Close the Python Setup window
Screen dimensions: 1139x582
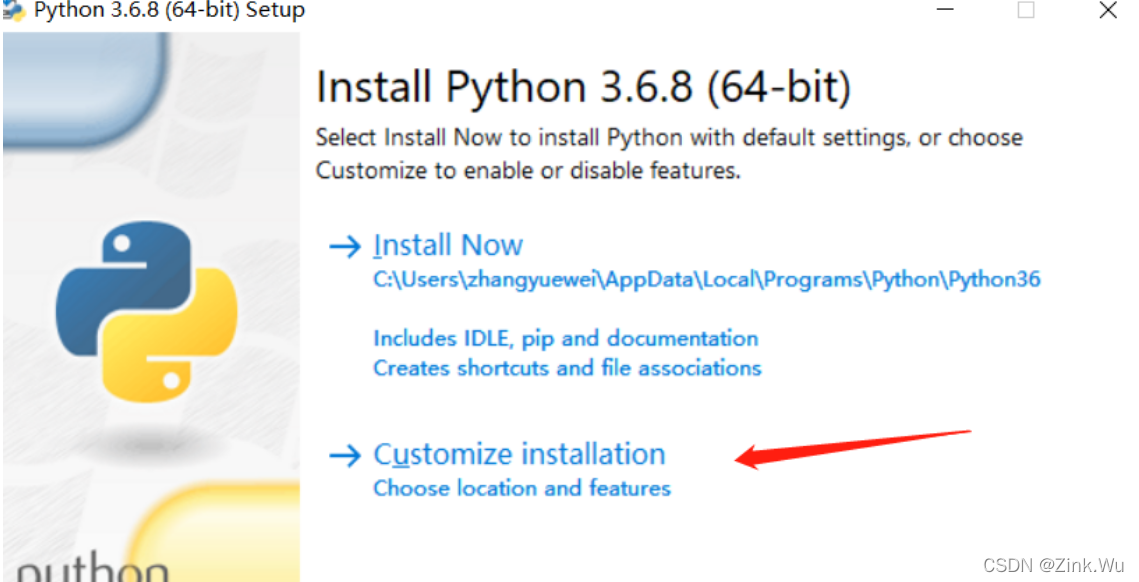(1108, 10)
